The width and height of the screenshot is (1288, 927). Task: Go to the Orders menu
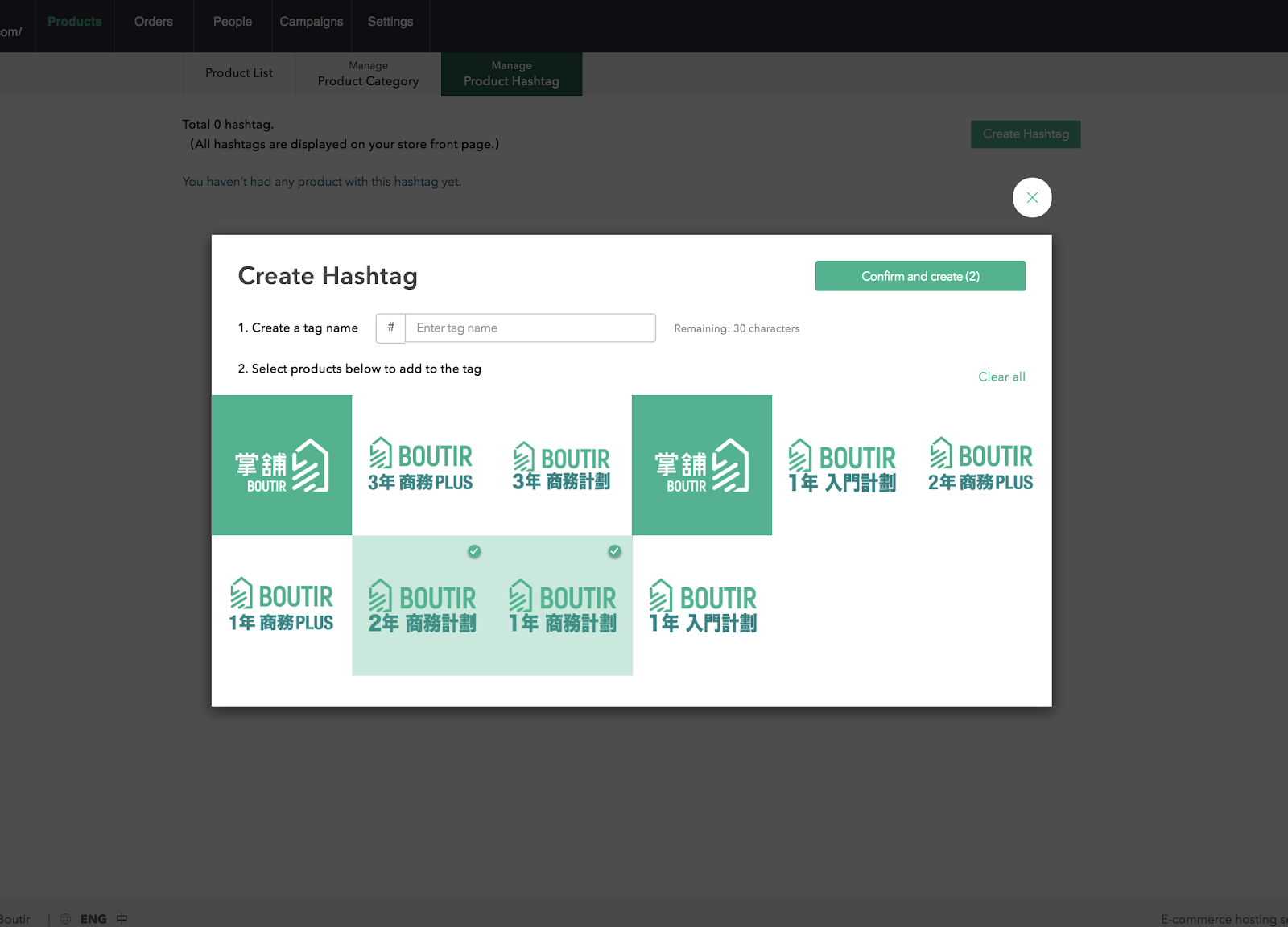pyautogui.click(x=154, y=22)
